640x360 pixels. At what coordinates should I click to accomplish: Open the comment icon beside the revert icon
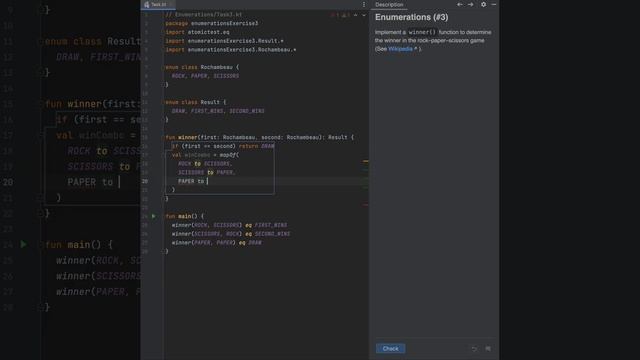pyautogui.click(x=488, y=349)
